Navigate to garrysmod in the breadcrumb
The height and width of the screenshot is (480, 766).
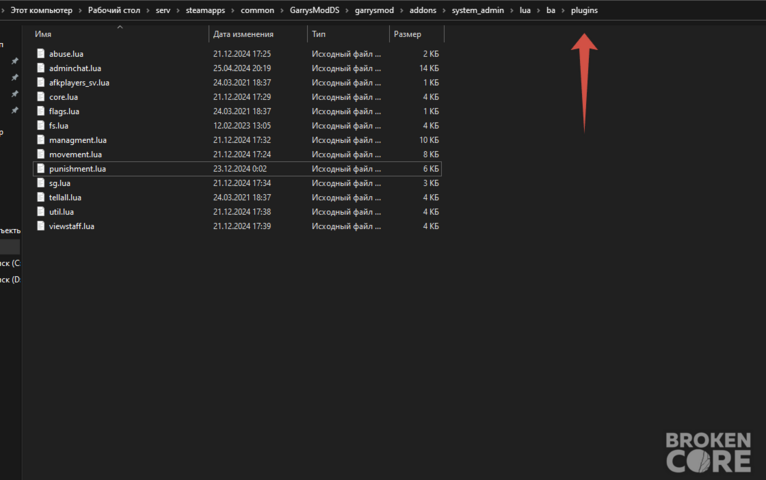374,10
